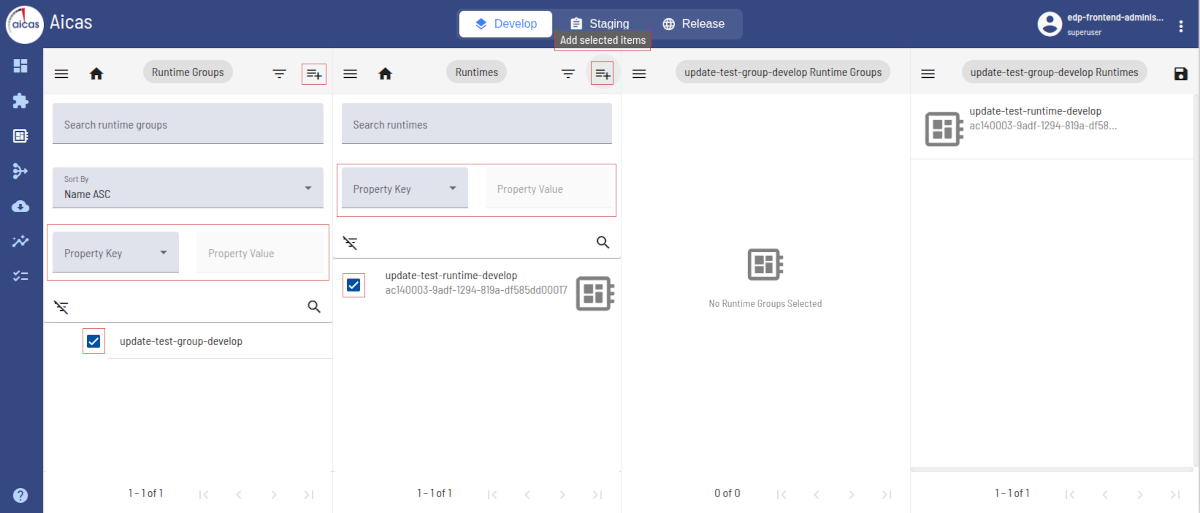The image size is (1200, 513).
Task: Open the dashboard icon in left sidebar
Action: 20,66
